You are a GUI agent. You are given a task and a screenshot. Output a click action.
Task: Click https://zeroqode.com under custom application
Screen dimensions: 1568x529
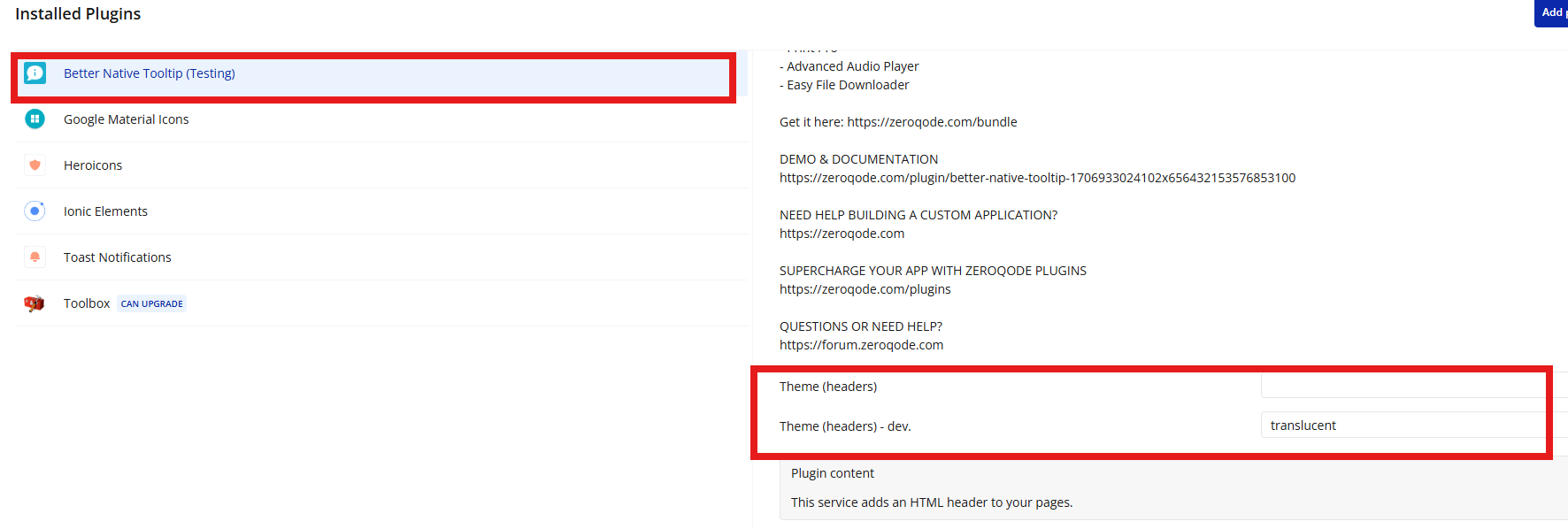842,234
